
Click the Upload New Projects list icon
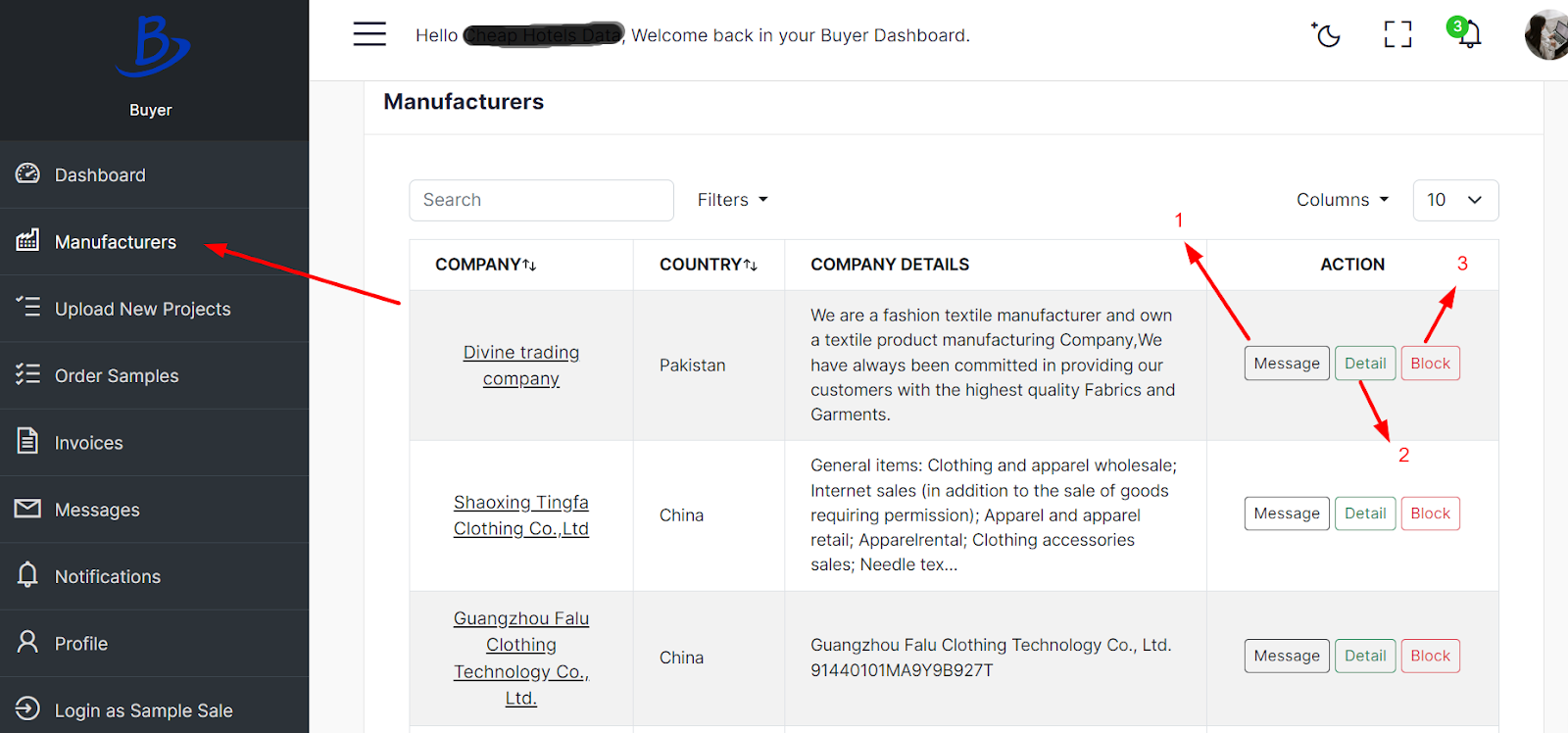coord(28,308)
